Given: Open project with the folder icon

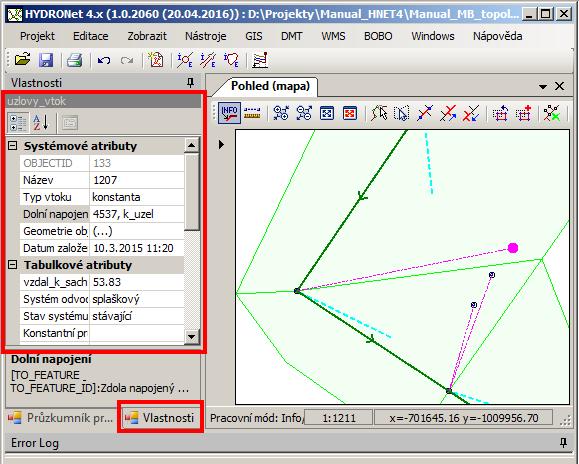Looking at the screenshot, I should [23, 60].
